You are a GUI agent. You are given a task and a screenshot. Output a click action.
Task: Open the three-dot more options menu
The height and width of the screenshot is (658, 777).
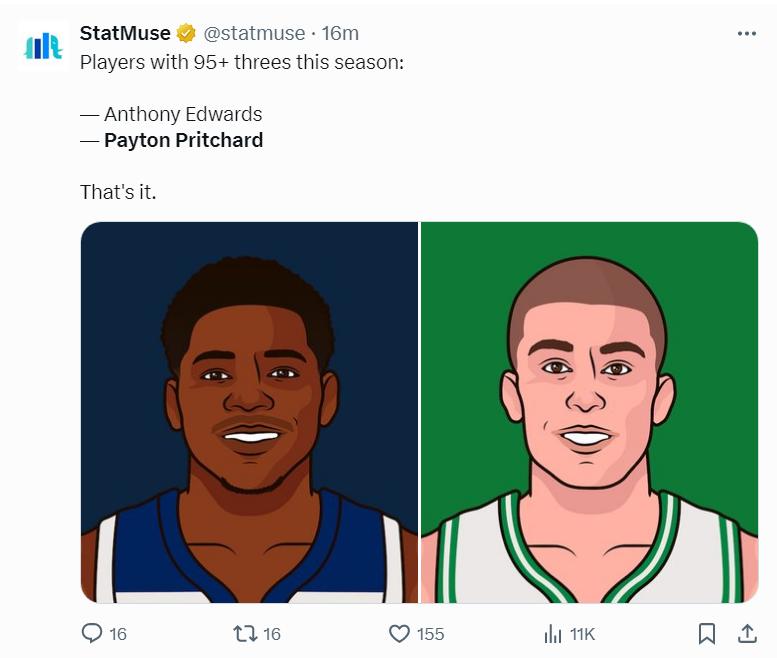(747, 34)
